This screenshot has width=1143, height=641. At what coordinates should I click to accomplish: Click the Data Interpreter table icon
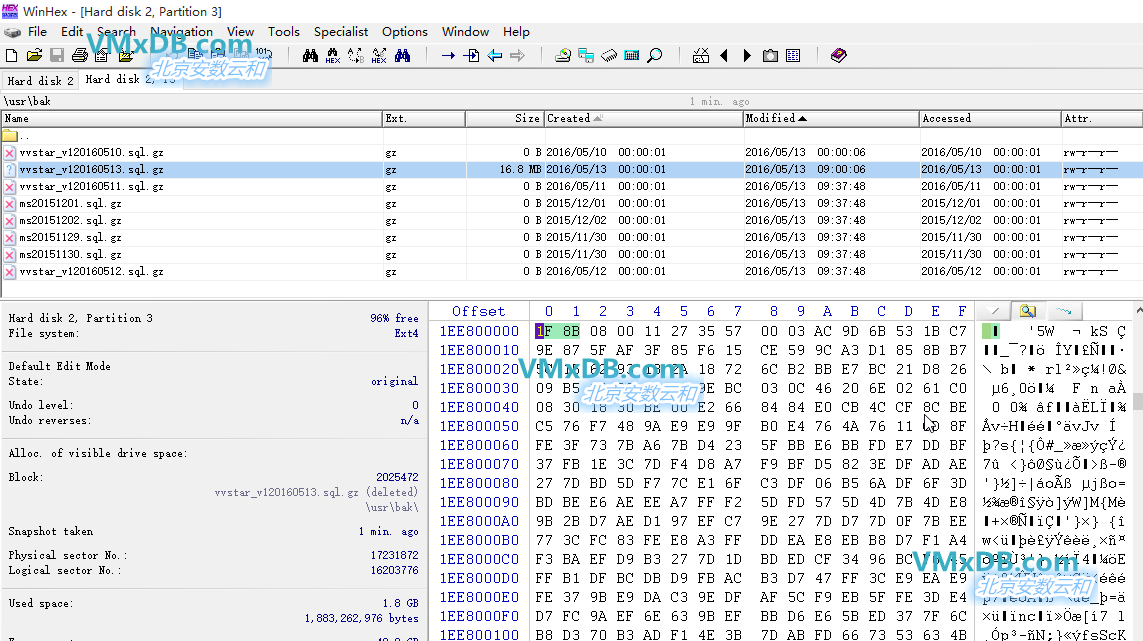(x=793, y=55)
